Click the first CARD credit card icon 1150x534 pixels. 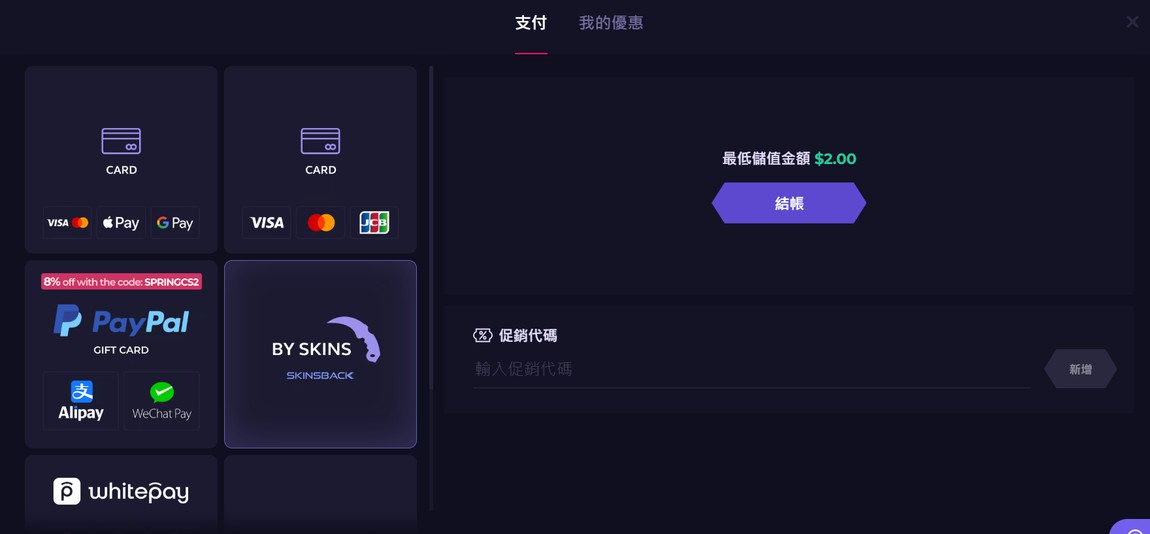pyautogui.click(x=121, y=141)
